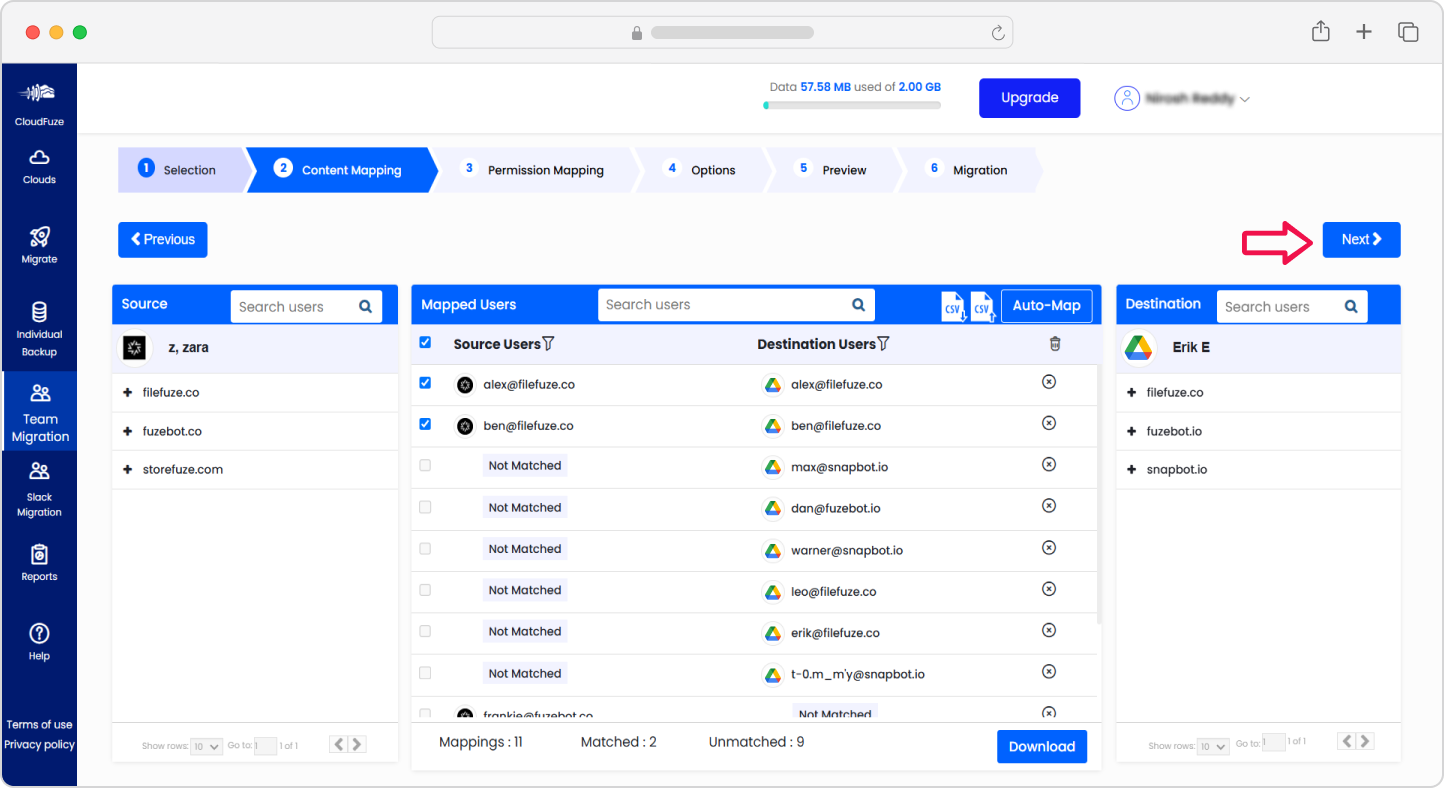Go to step 4 Options
This screenshot has width=1444, height=788.
pyautogui.click(x=702, y=170)
